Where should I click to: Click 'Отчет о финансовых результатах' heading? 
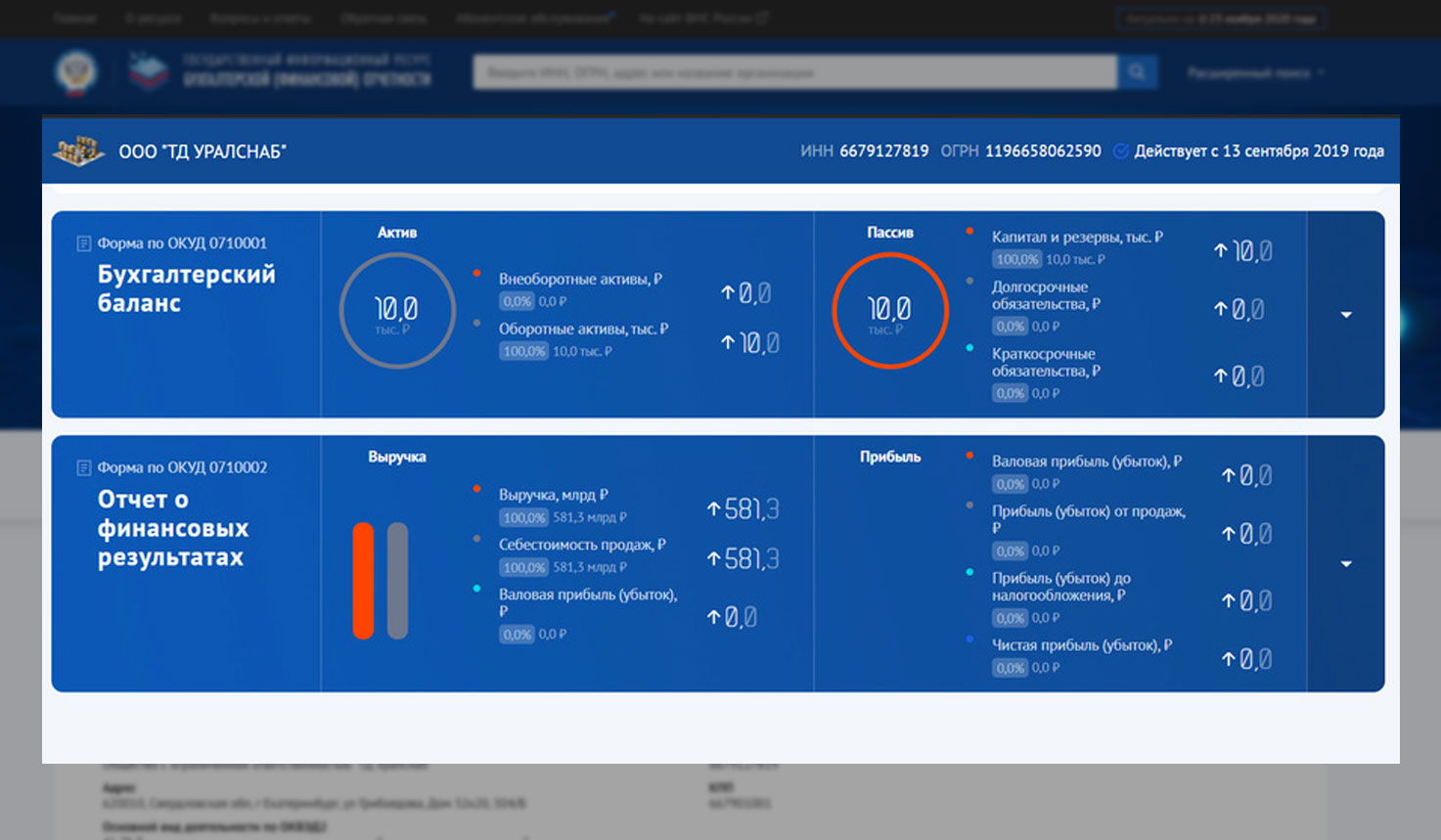point(173,528)
